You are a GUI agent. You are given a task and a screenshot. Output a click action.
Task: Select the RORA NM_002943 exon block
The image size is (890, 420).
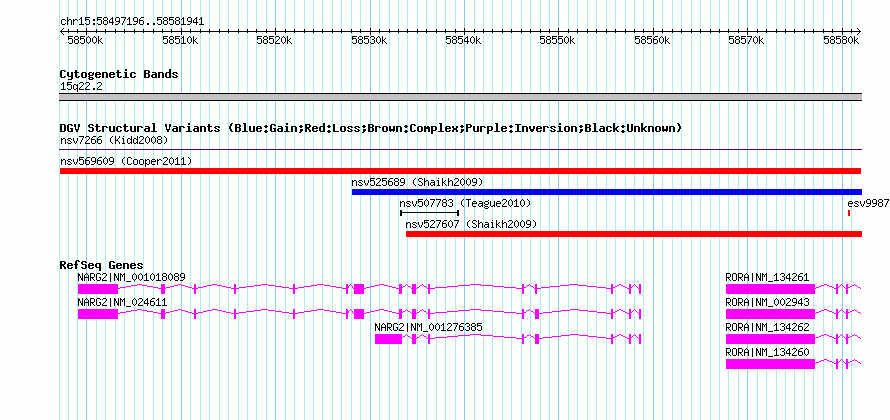click(x=770, y=314)
